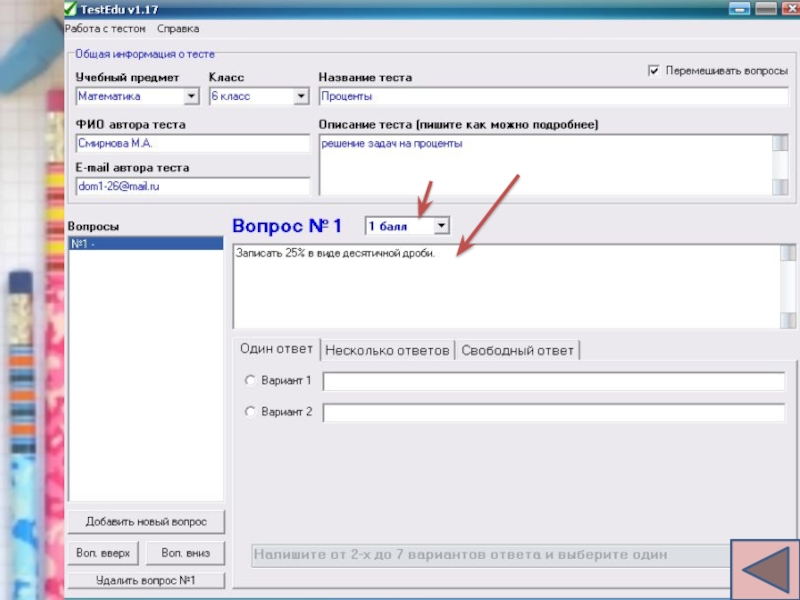Click the question text area with 'Записать 25%'

[507, 286]
